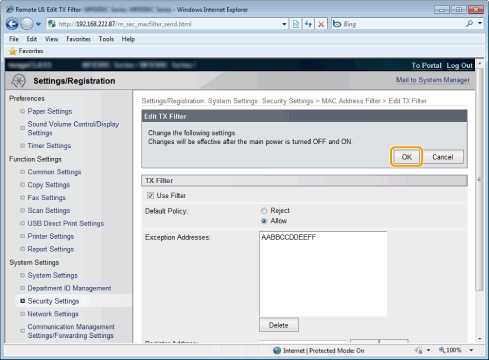Open the zoom level dropdown arrow
Image resolution: width=489 pixels, height=360 pixels.
tap(471, 350)
